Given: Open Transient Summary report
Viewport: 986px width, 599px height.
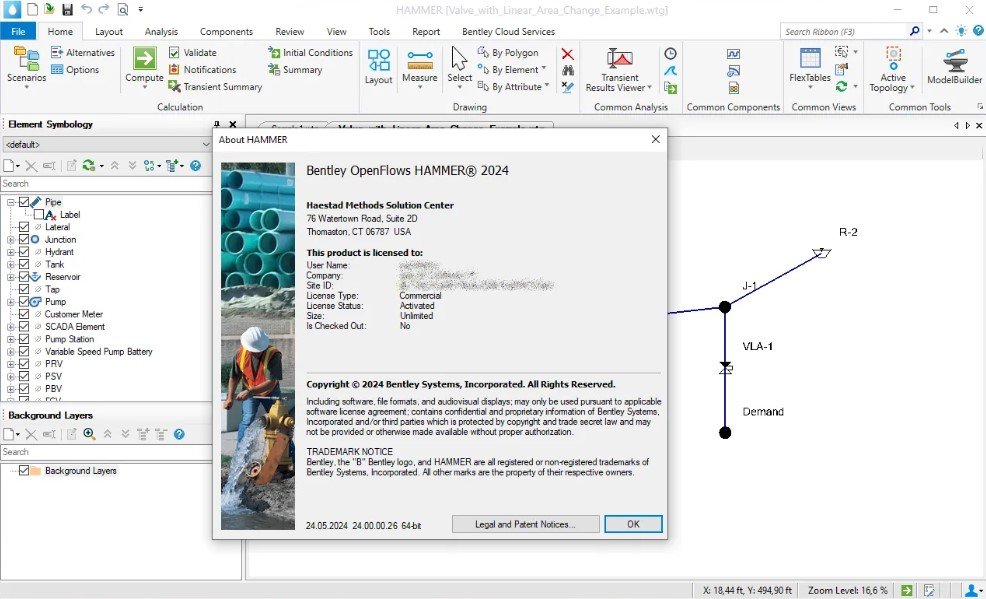Looking at the screenshot, I should coord(215,87).
